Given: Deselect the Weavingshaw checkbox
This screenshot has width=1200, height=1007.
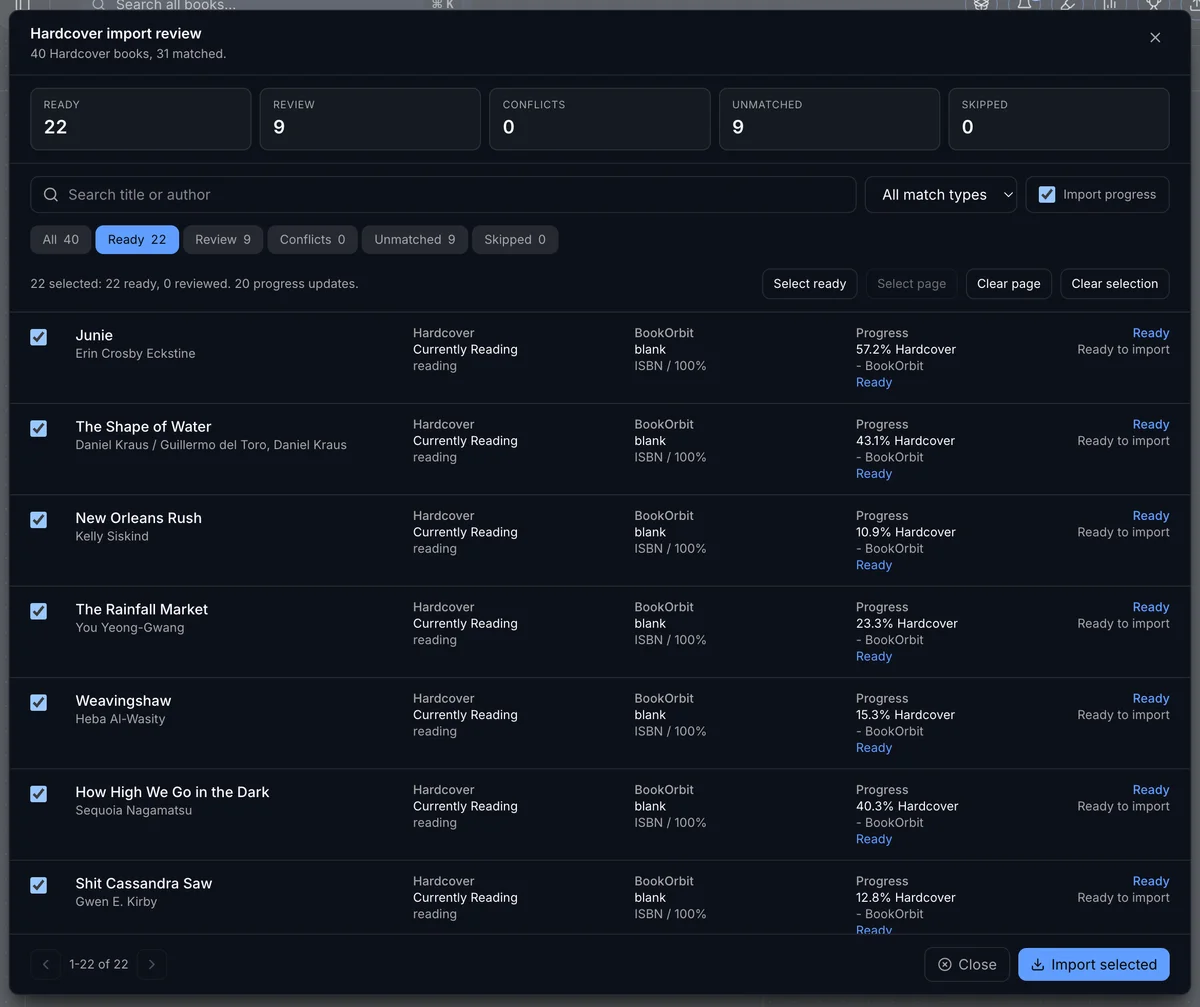Looking at the screenshot, I should (39, 702).
